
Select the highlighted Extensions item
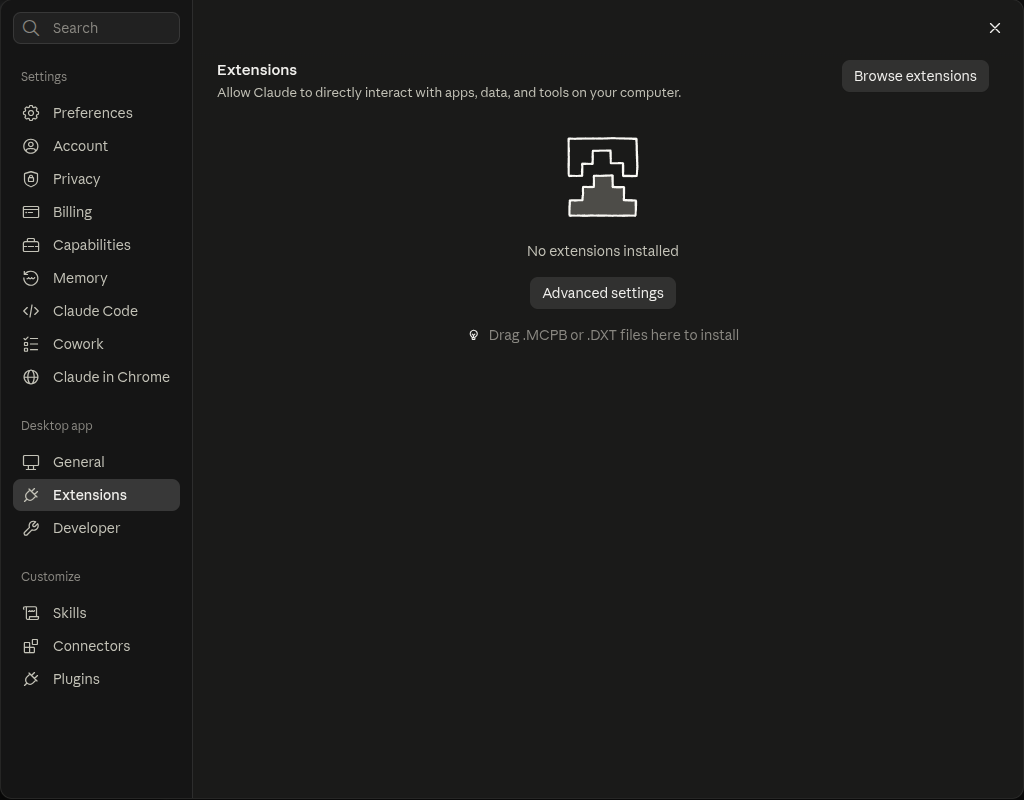point(97,495)
